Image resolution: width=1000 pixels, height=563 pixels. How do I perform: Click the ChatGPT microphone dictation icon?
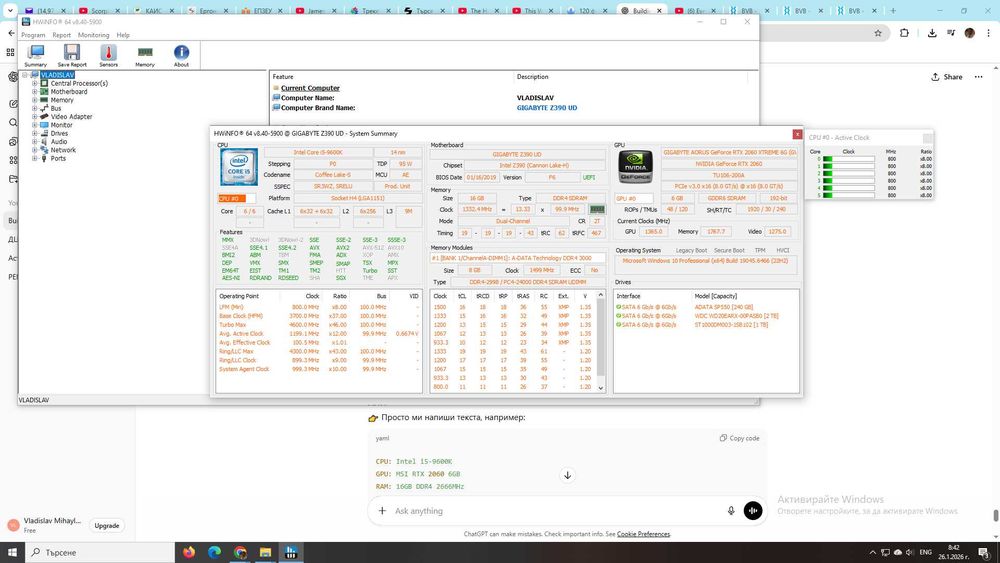pos(731,511)
